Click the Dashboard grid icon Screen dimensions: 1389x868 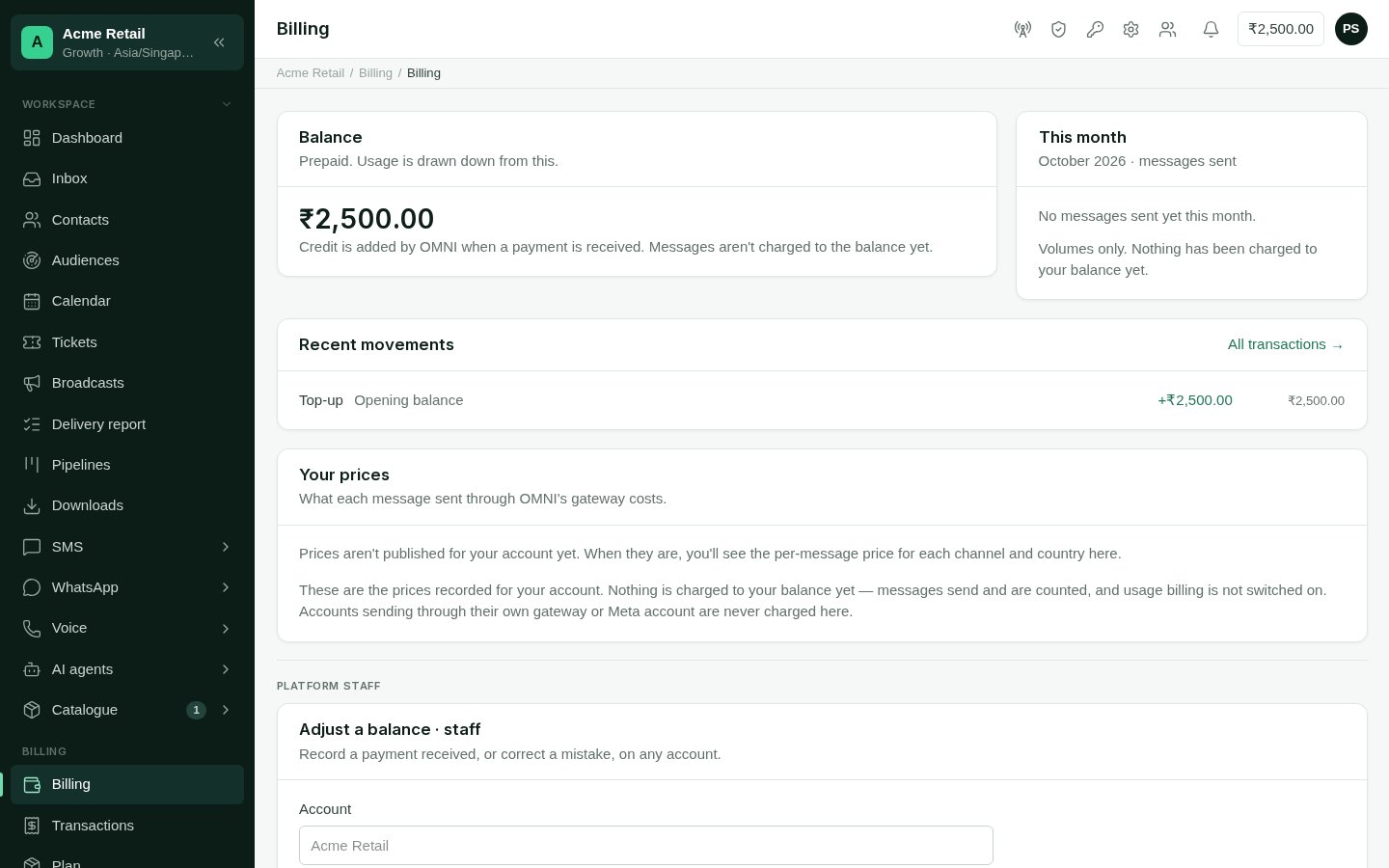pos(32,138)
